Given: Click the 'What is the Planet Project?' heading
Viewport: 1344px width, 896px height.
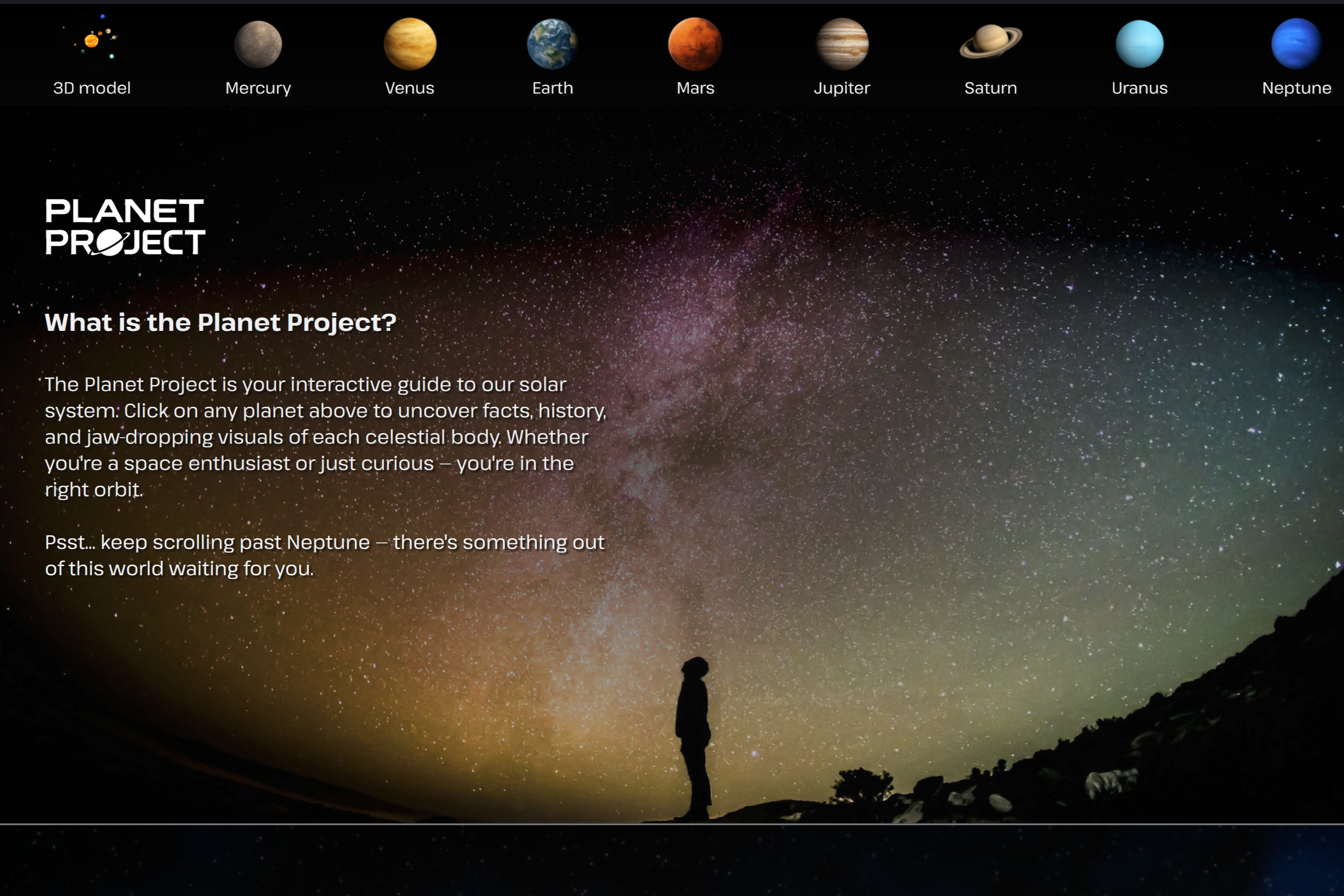Looking at the screenshot, I should (221, 323).
